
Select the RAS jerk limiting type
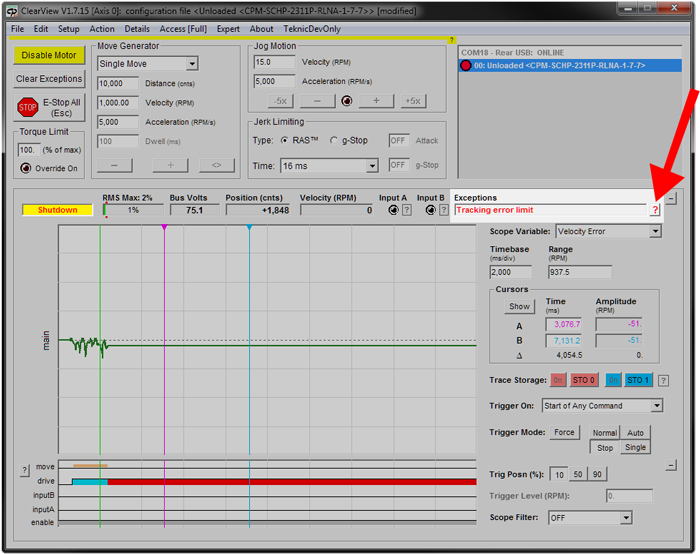click(284, 140)
